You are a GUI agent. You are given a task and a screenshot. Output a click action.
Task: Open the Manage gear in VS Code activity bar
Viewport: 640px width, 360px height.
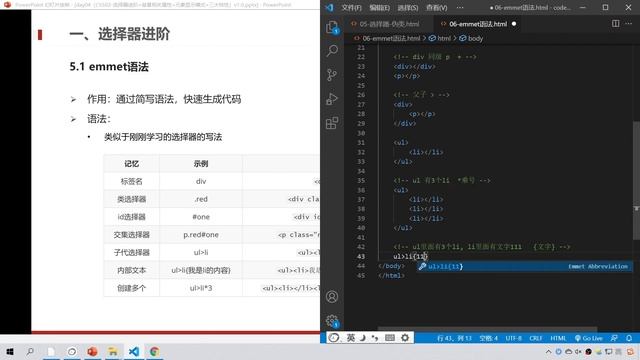click(x=332, y=321)
